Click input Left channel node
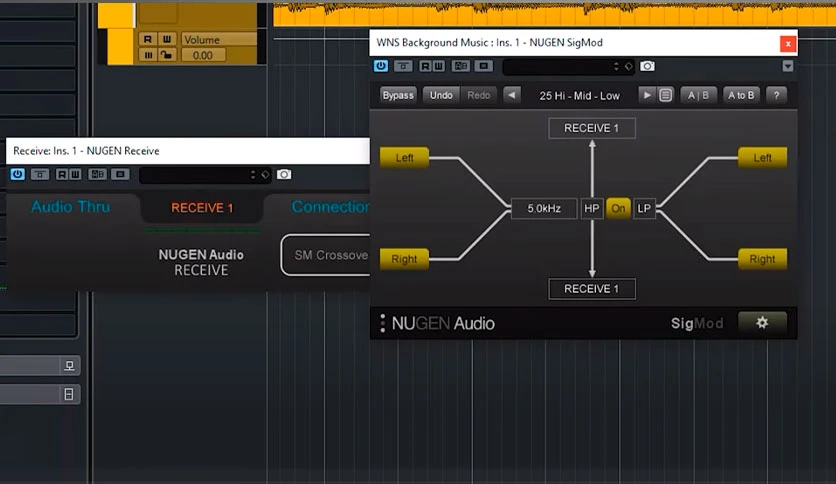The height and width of the screenshot is (484, 836). click(x=404, y=158)
